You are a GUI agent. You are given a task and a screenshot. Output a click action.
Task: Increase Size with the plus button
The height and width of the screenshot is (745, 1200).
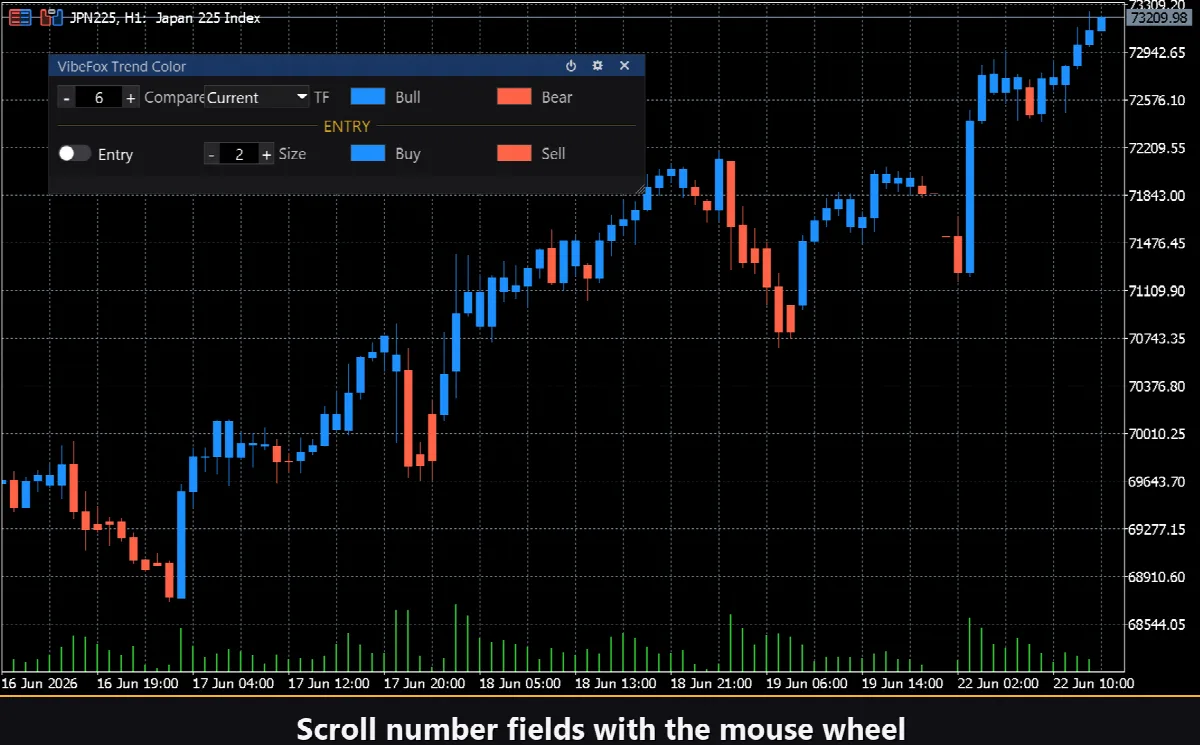(x=266, y=154)
